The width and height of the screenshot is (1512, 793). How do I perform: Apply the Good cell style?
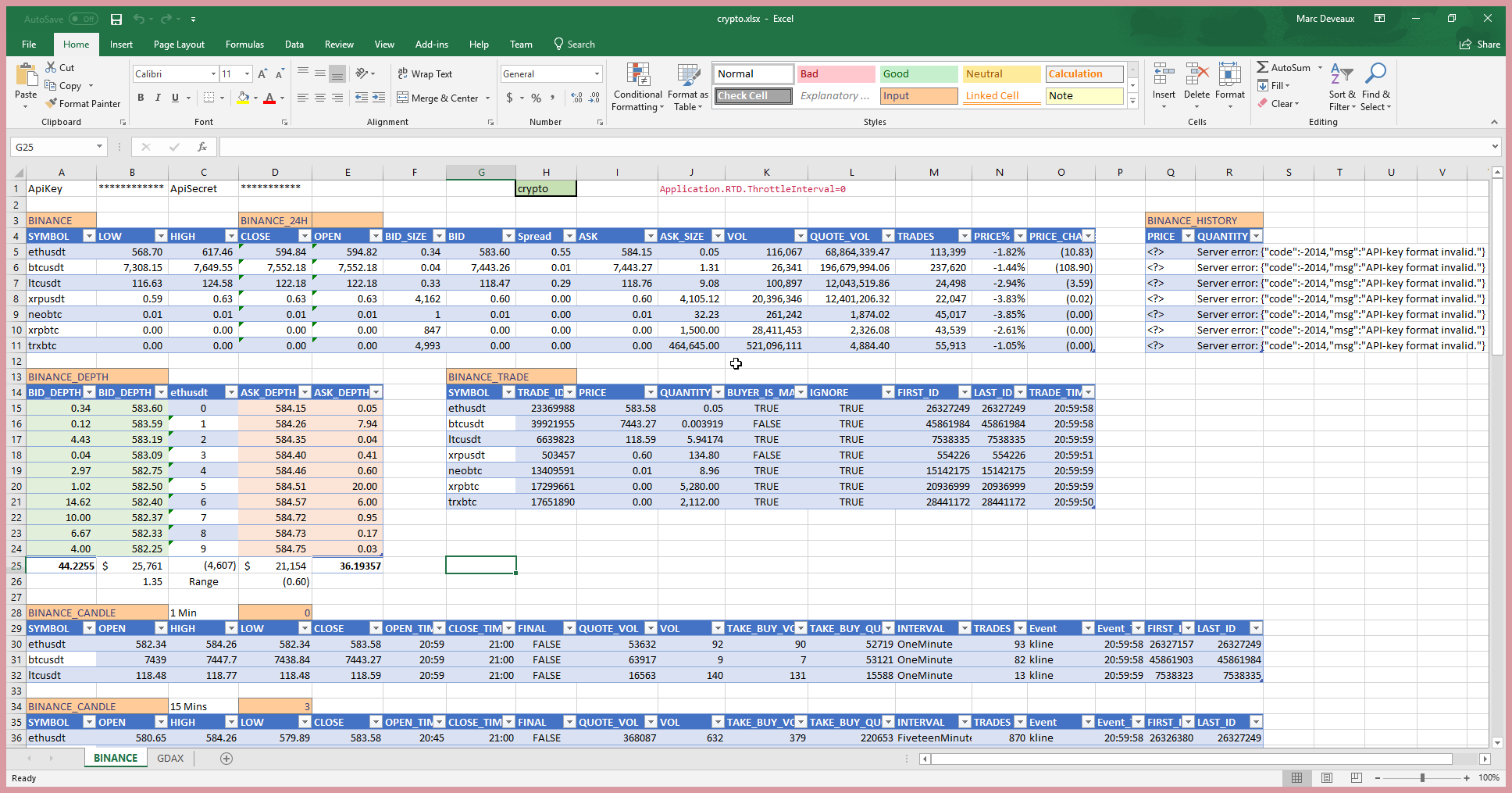pyautogui.click(x=918, y=73)
